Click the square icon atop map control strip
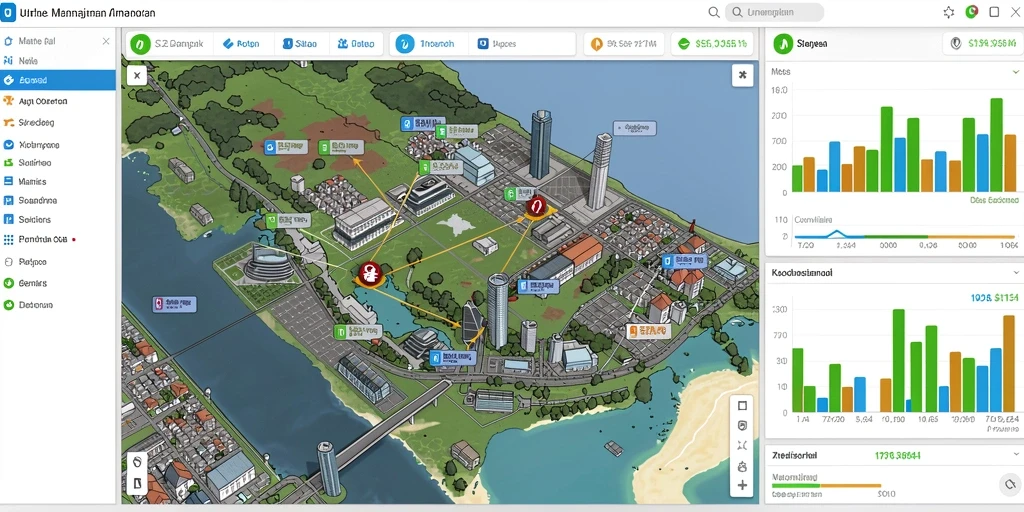 742,406
